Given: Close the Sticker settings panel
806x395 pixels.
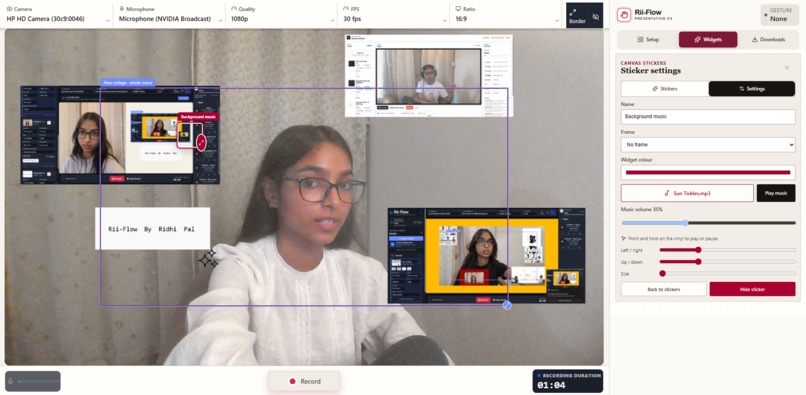Looking at the screenshot, I should click(x=786, y=67).
